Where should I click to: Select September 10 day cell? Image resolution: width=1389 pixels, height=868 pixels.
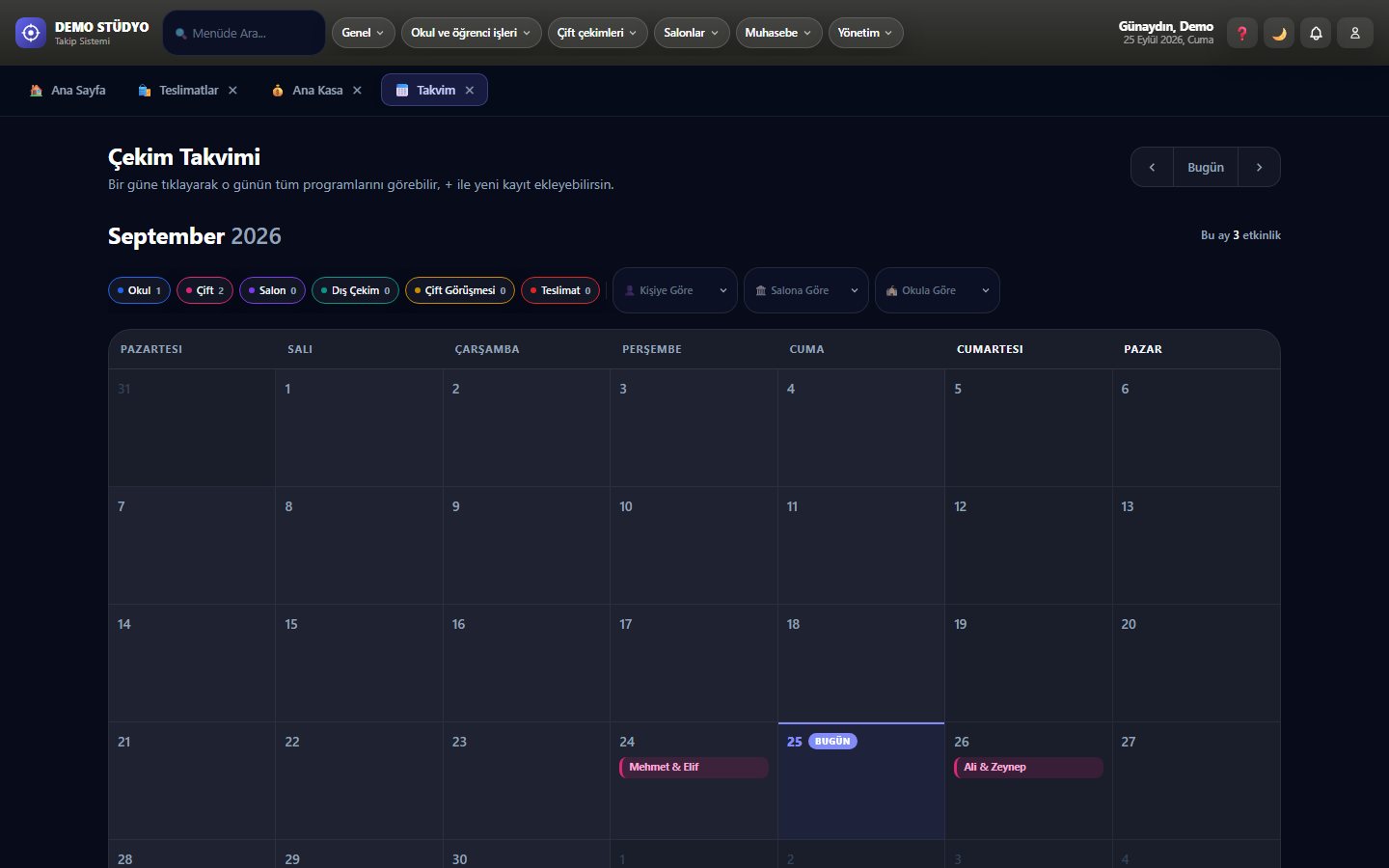694,546
